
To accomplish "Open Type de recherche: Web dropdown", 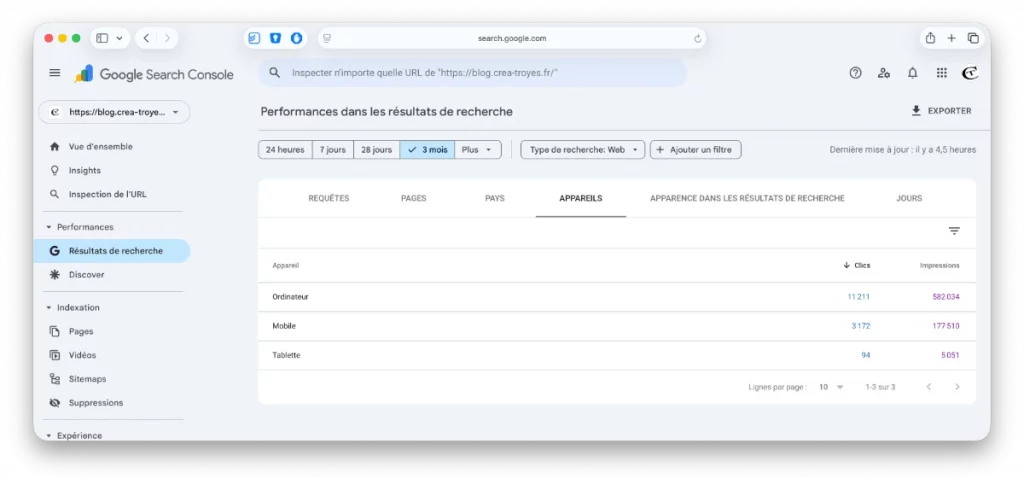I will 583,149.
